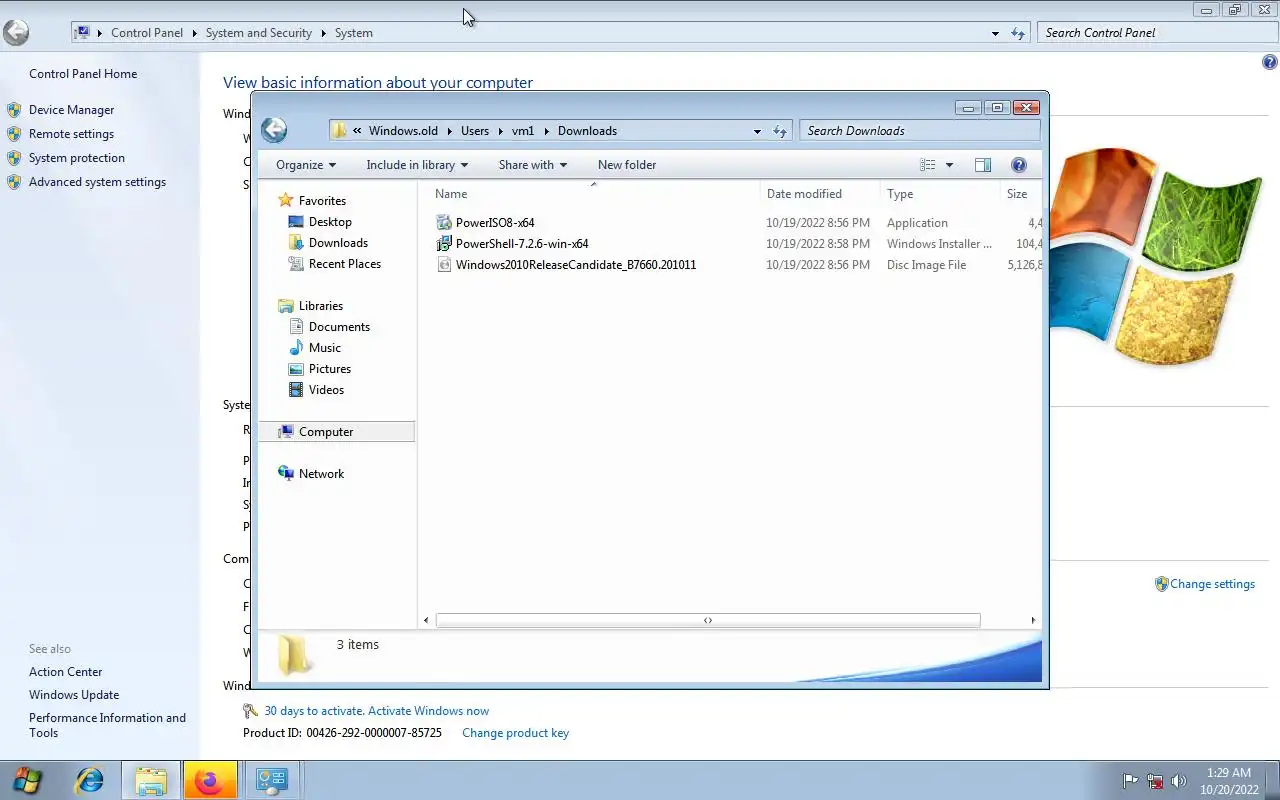Toggle the preview pane button
Viewport: 1280px width, 800px height.
click(983, 165)
